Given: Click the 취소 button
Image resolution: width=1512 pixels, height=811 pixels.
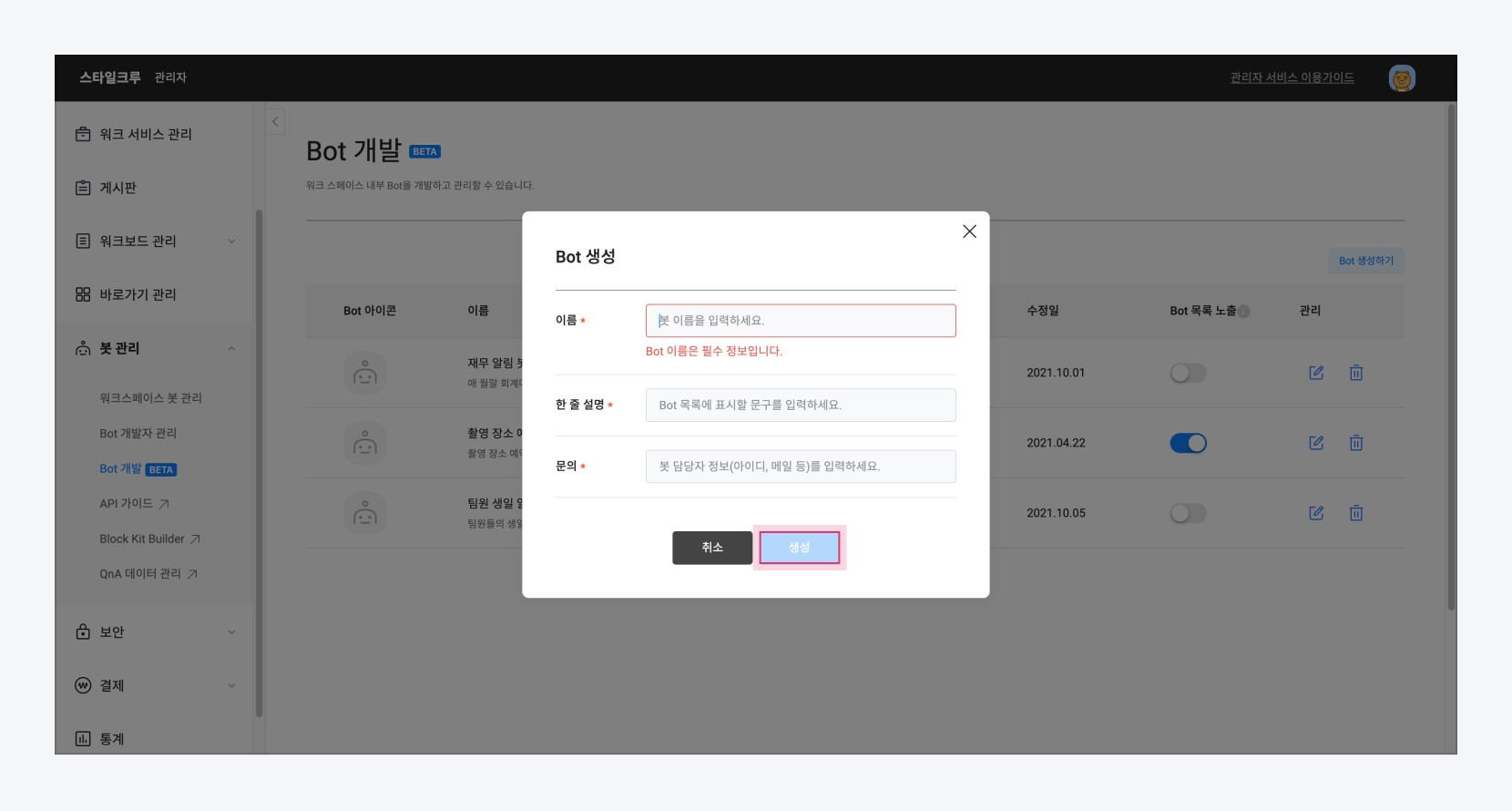Looking at the screenshot, I should 712,548.
